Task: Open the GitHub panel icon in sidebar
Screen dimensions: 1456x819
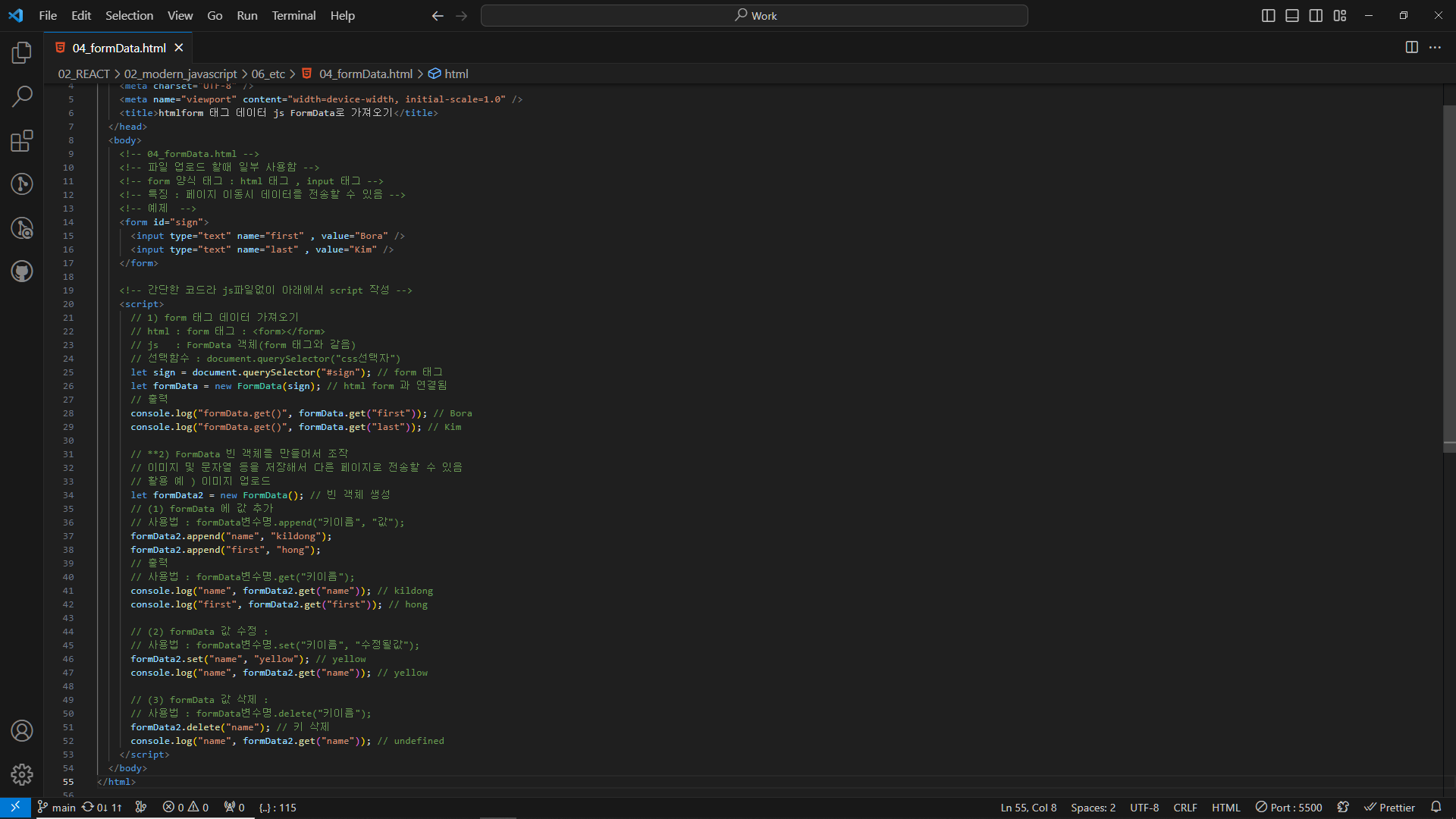Action: click(22, 271)
